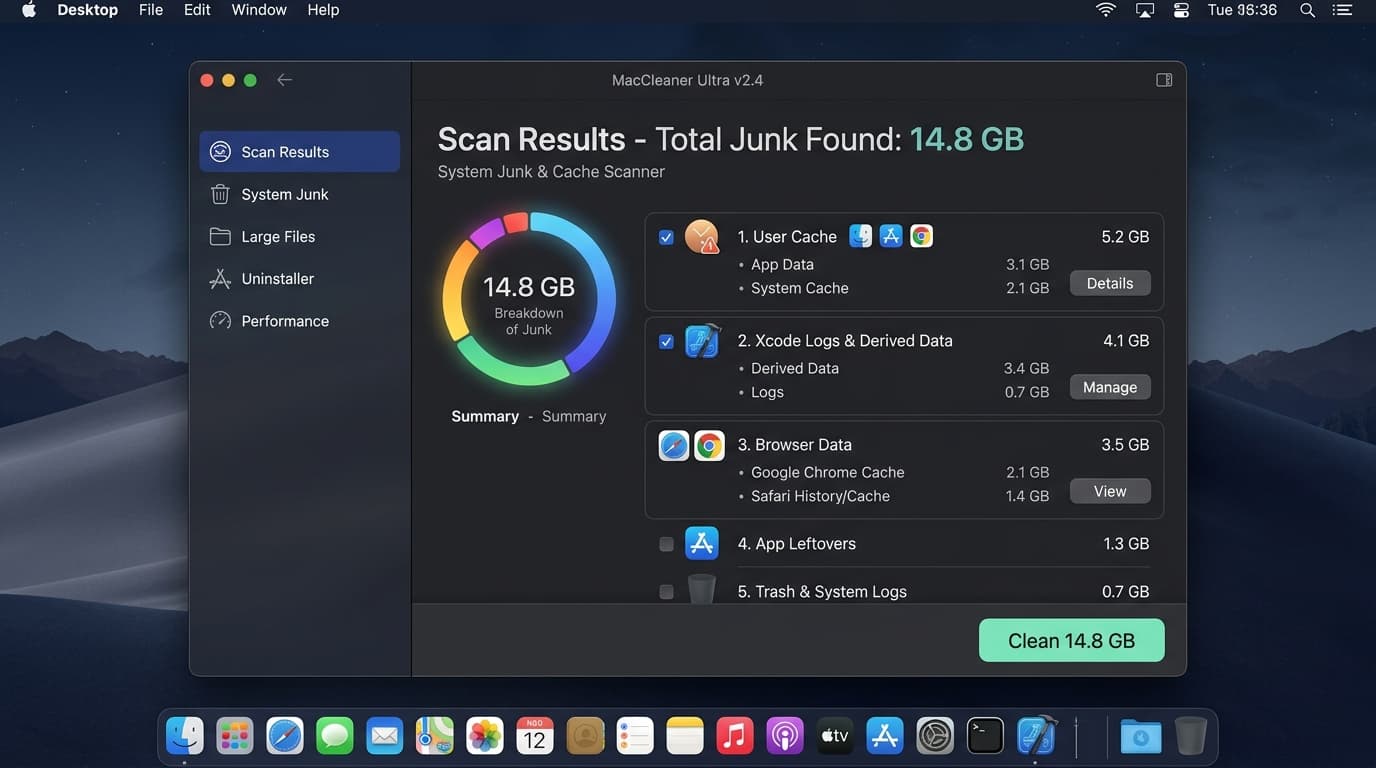Open Safari from the Dock
1376x768 pixels.
[285, 737]
